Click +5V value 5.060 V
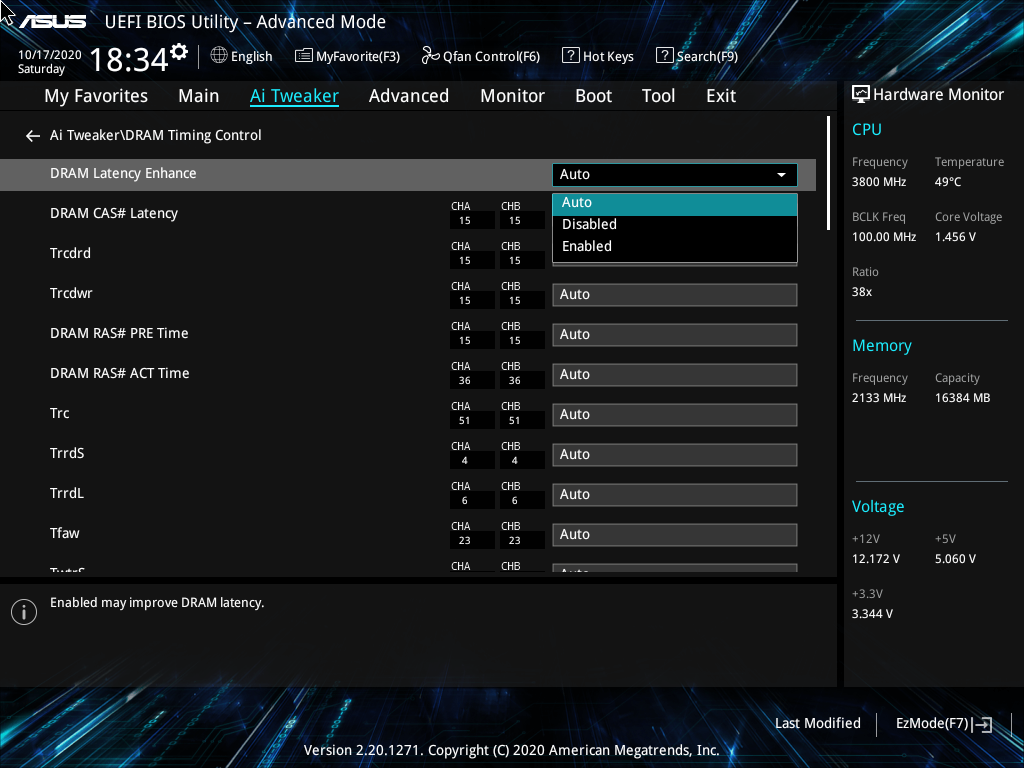1024x768 pixels. click(955, 559)
